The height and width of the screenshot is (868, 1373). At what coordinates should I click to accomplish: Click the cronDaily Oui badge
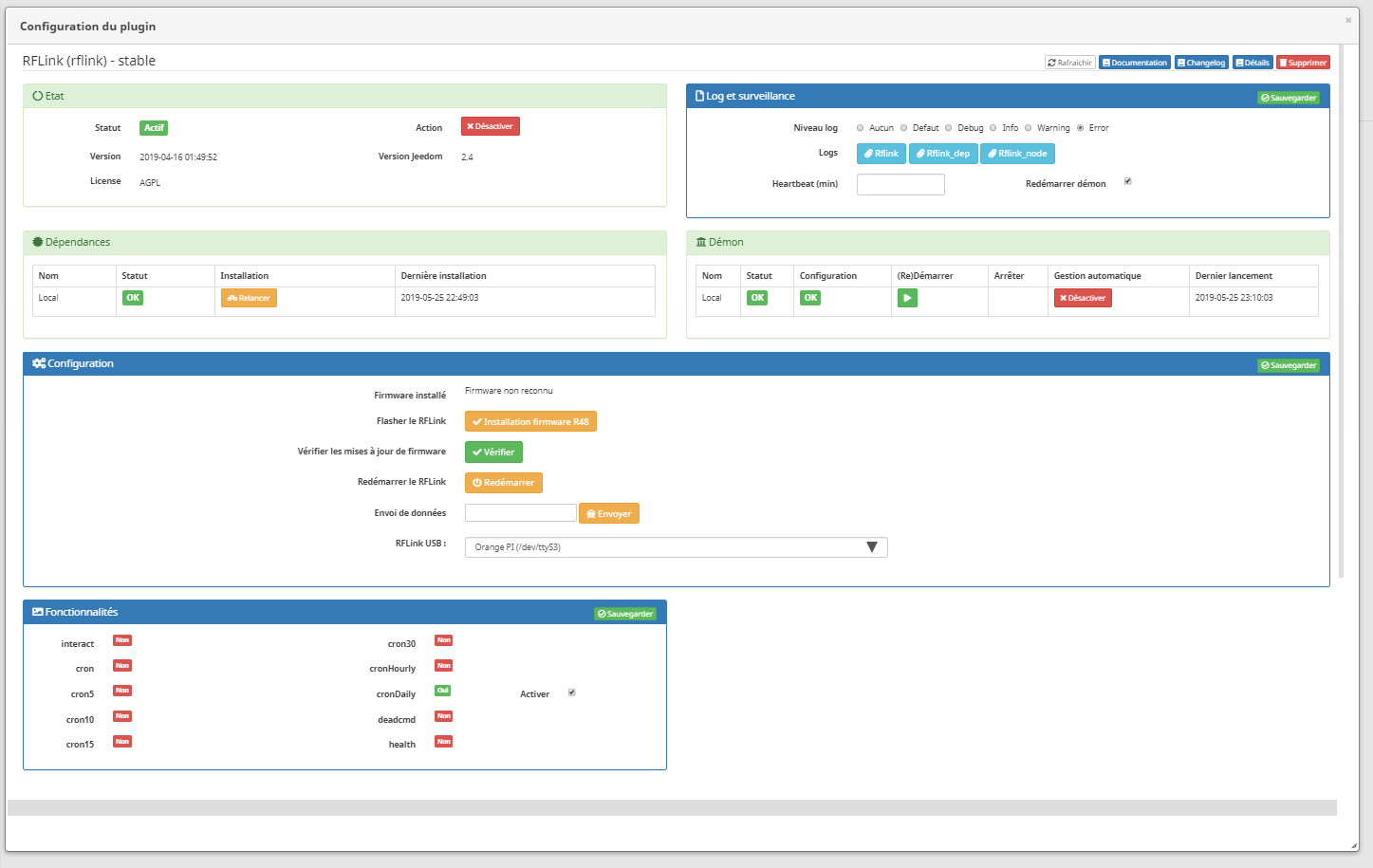(x=443, y=691)
